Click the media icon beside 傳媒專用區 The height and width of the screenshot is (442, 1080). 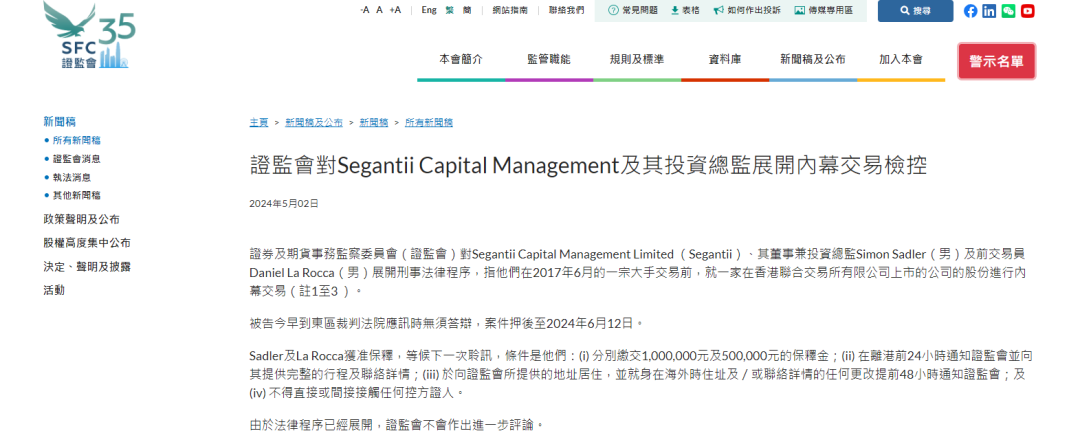pyautogui.click(x=799, y=10)
